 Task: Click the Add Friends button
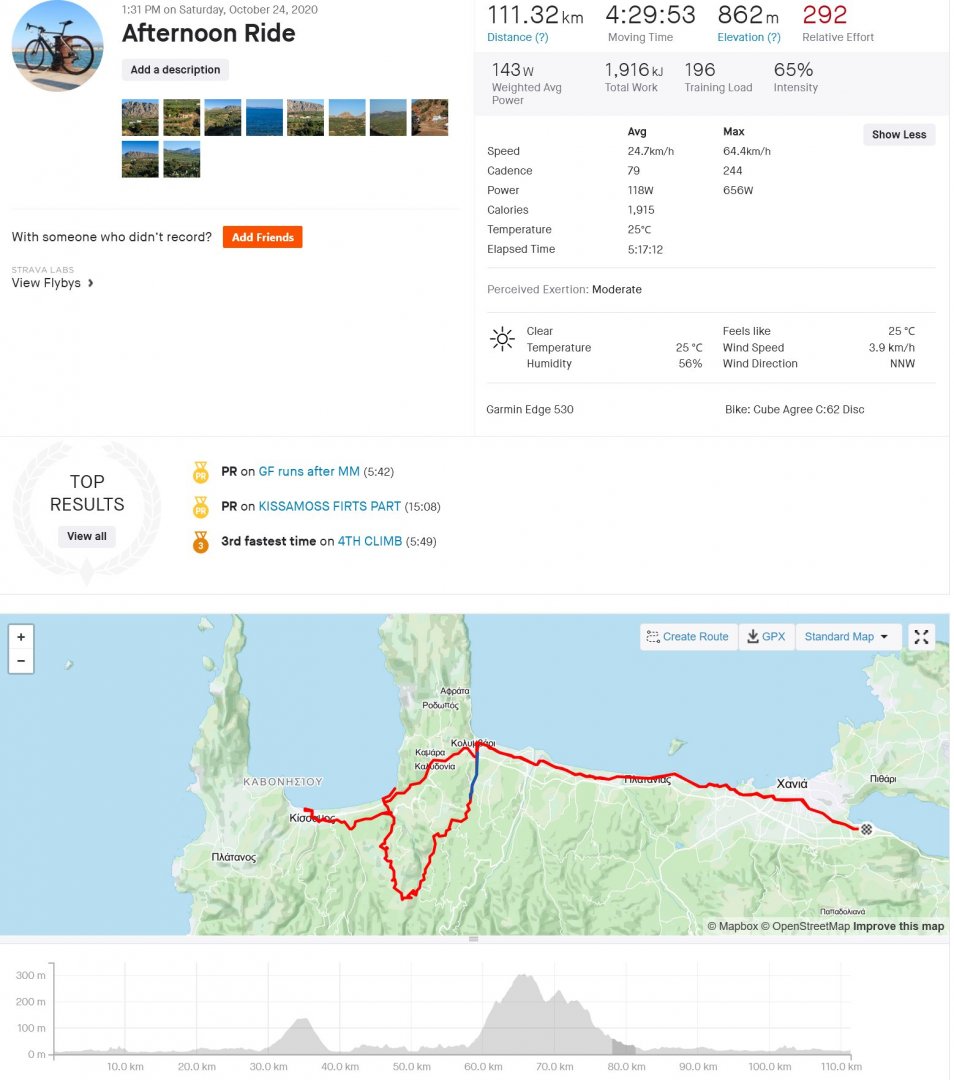point(262,237)
